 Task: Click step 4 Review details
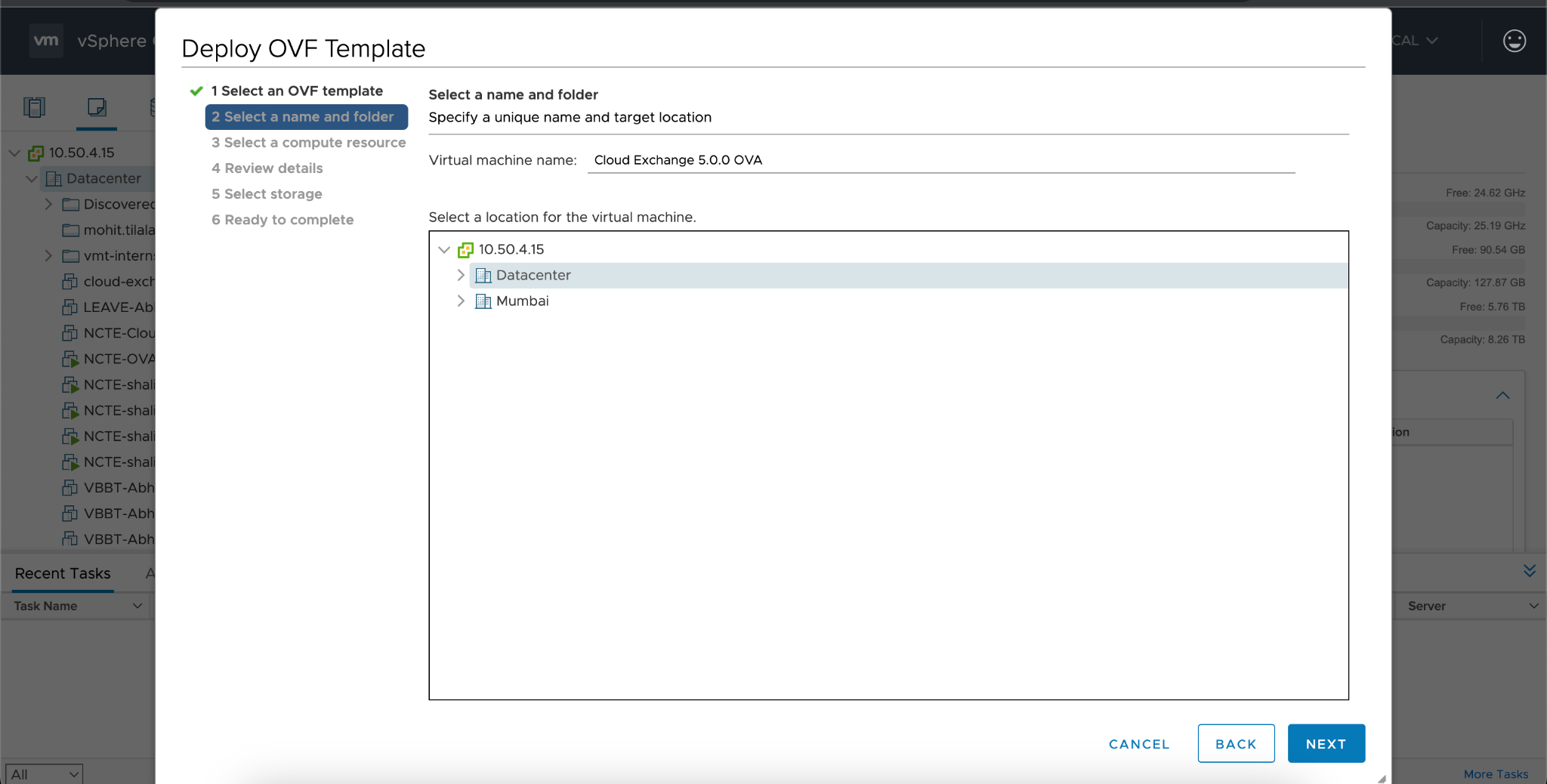pos(267,168)
